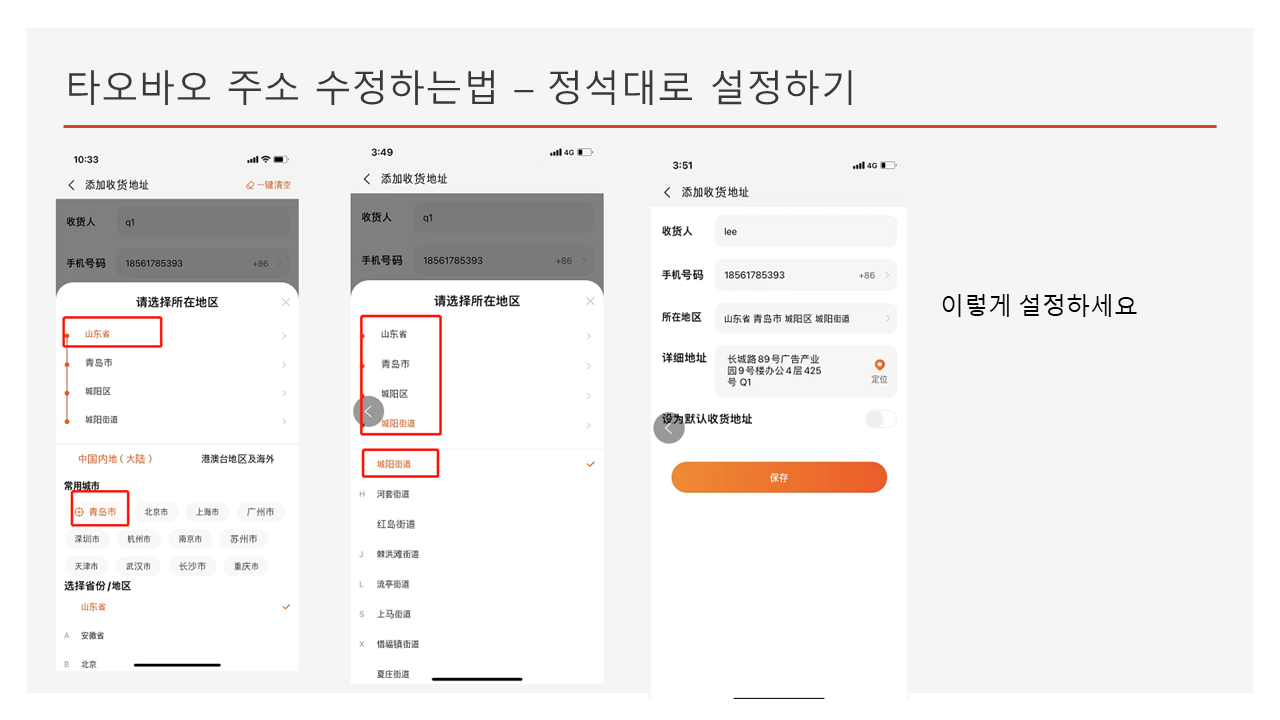Open 山东省 chevron on the 3:49 screen
The height and width of the screenshot is (720, 1280).
(x=588, y=335)
